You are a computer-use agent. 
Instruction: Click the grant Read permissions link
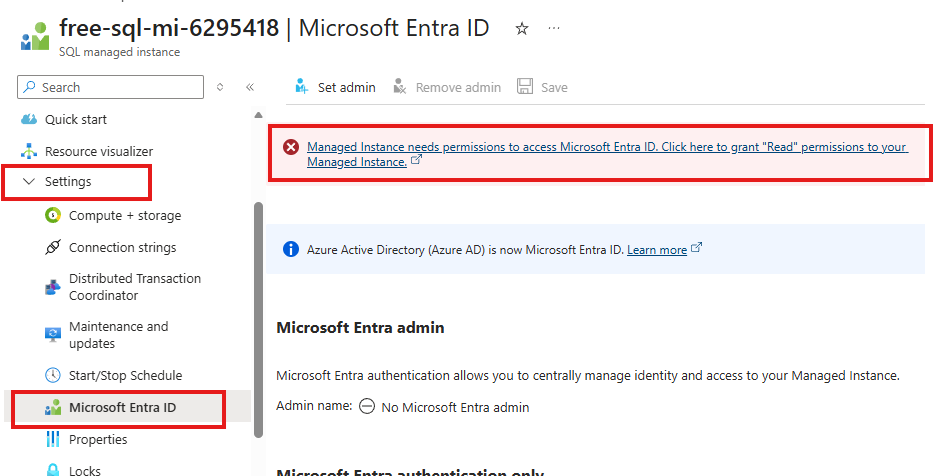(x=608, y=154)
